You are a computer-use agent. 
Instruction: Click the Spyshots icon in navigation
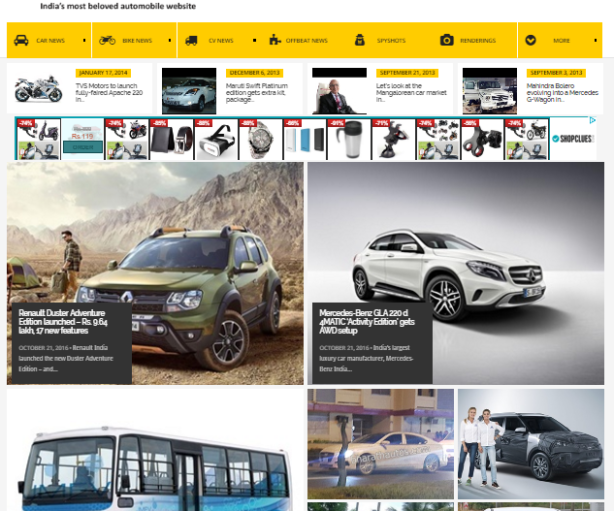pyautogui.click(x=359, y=40)
